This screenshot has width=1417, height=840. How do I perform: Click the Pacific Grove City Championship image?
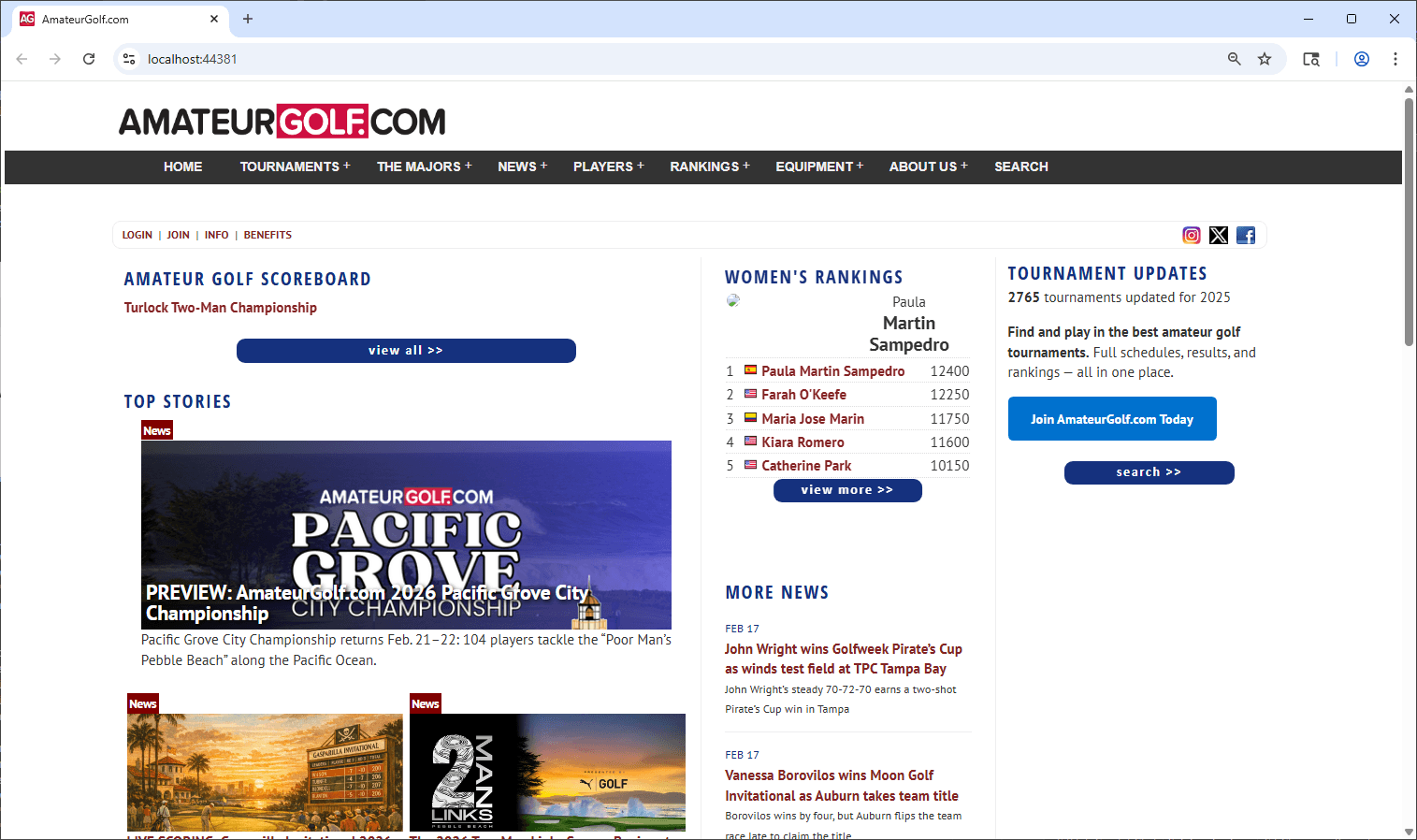pyautogui.click(x=406, y=534)
